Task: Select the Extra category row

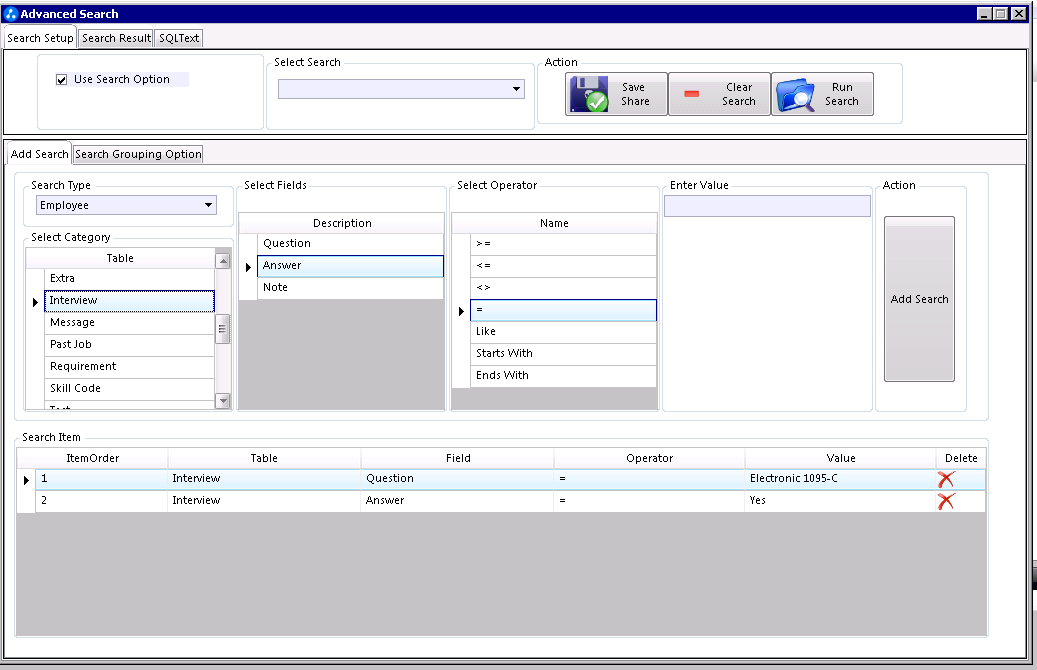Action: (130, 278)
